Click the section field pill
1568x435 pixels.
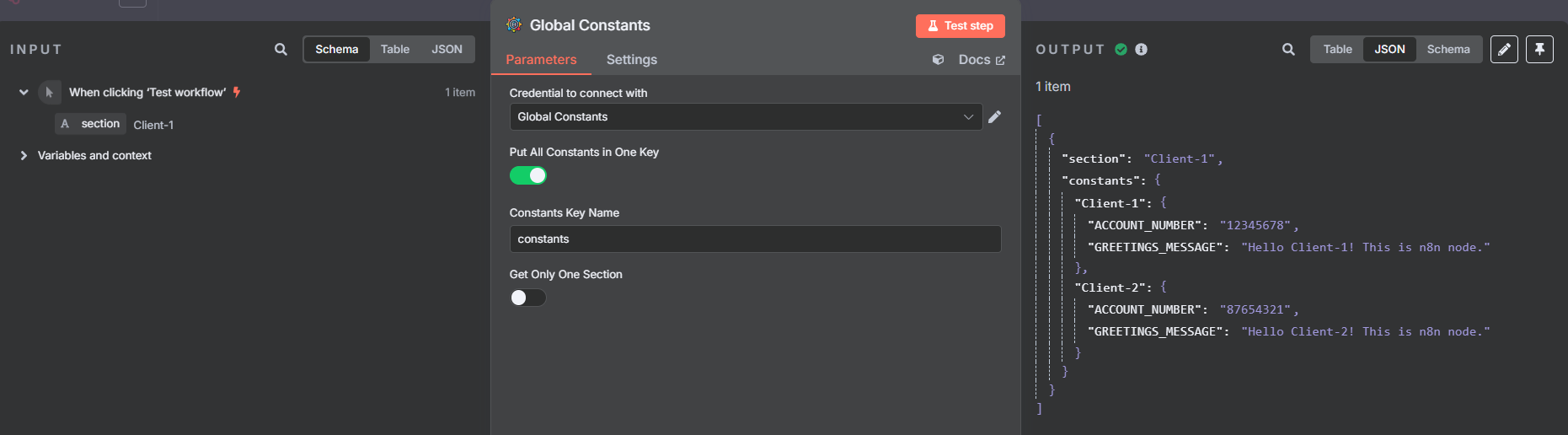pos(91,124)
